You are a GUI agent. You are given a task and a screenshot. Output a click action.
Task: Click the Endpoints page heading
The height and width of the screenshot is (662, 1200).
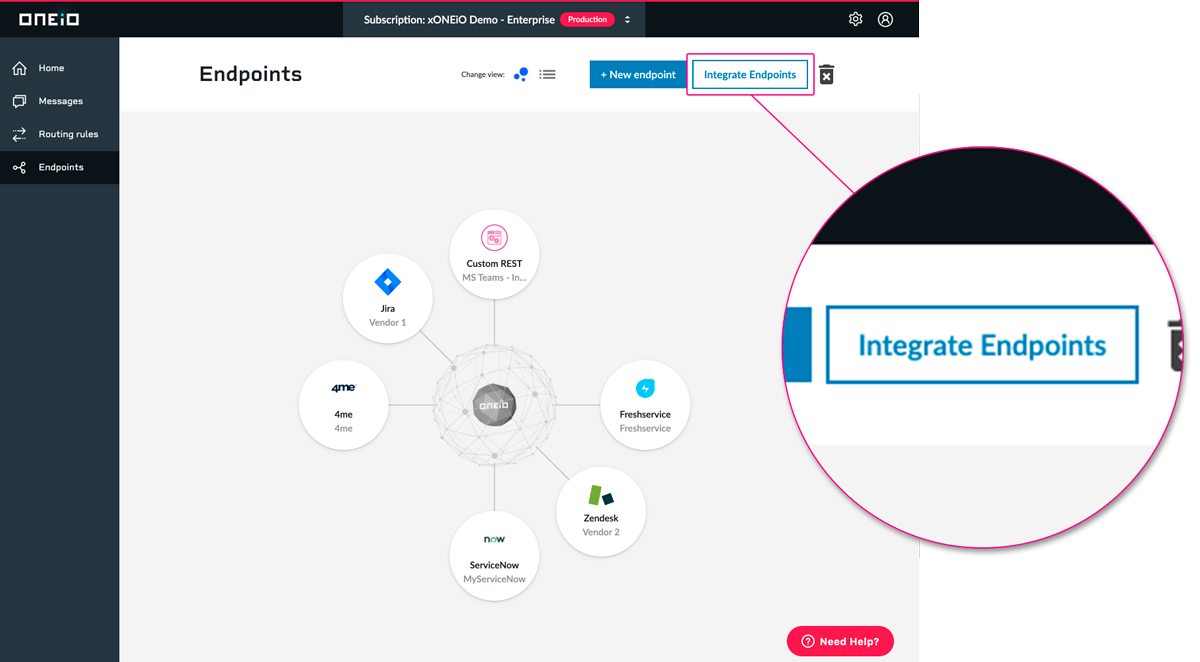(x=250, y=74)
